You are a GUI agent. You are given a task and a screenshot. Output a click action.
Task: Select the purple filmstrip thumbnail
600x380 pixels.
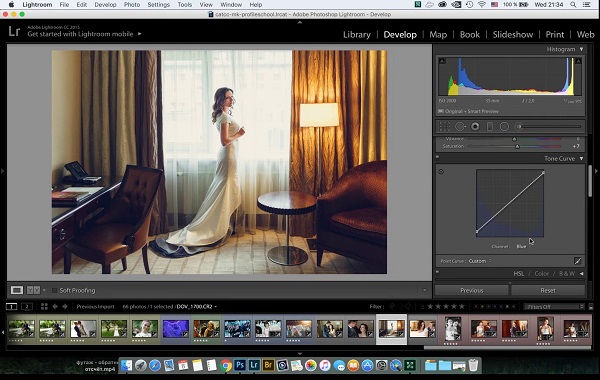tap(176, 329)
